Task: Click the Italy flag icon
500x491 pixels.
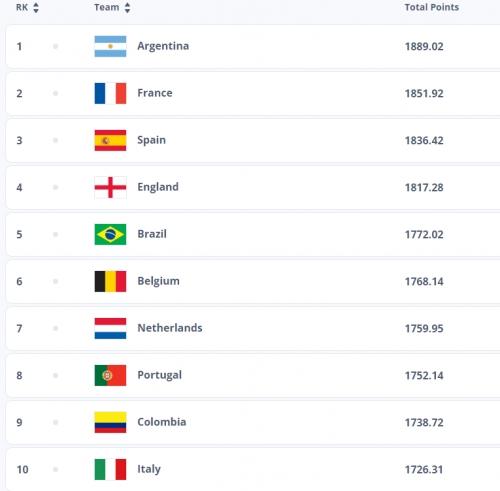Action: pyautogui.click(x=110, y=469)
